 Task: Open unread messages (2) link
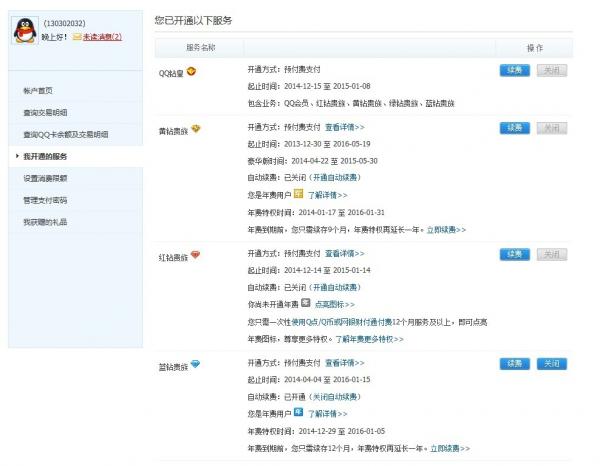pos(102,37)
